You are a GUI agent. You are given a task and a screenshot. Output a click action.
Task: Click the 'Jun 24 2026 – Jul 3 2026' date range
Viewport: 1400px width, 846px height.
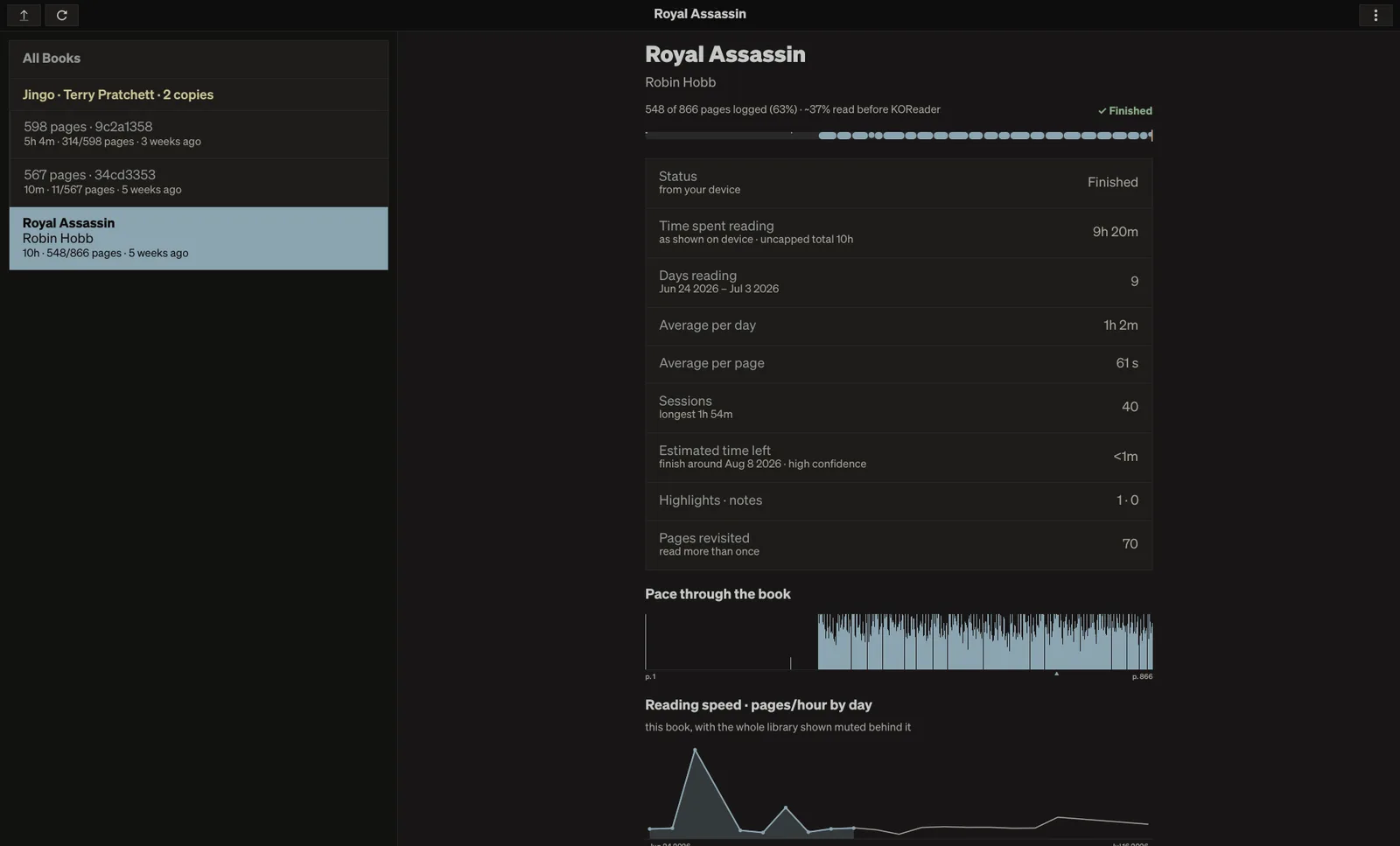pyautogui.click(x=718, y=289)
